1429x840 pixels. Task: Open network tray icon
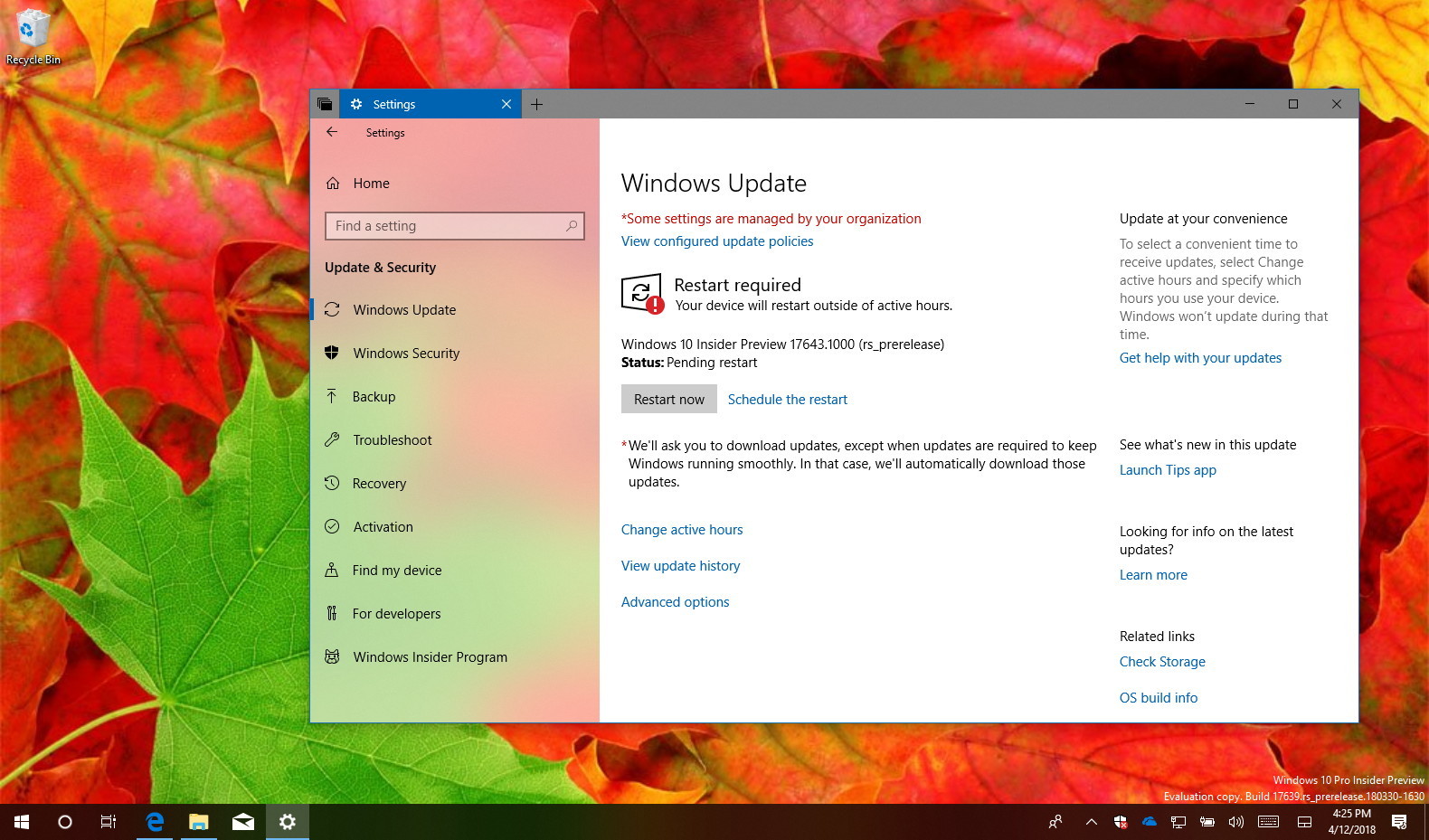pyautogui.click(x=1178, y=822)
